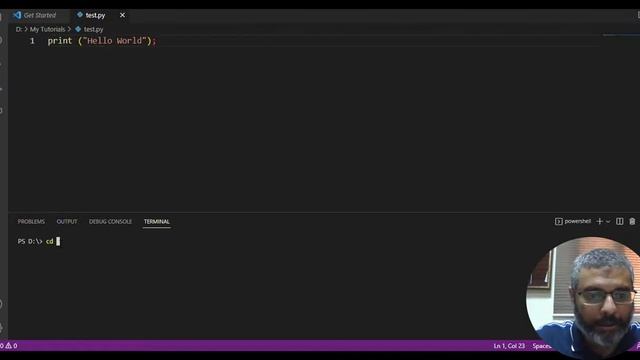This screenshot has height=360, width=640.
Task: Click the Python file icon in breadcrumb
Action: (x=78, y=29)
